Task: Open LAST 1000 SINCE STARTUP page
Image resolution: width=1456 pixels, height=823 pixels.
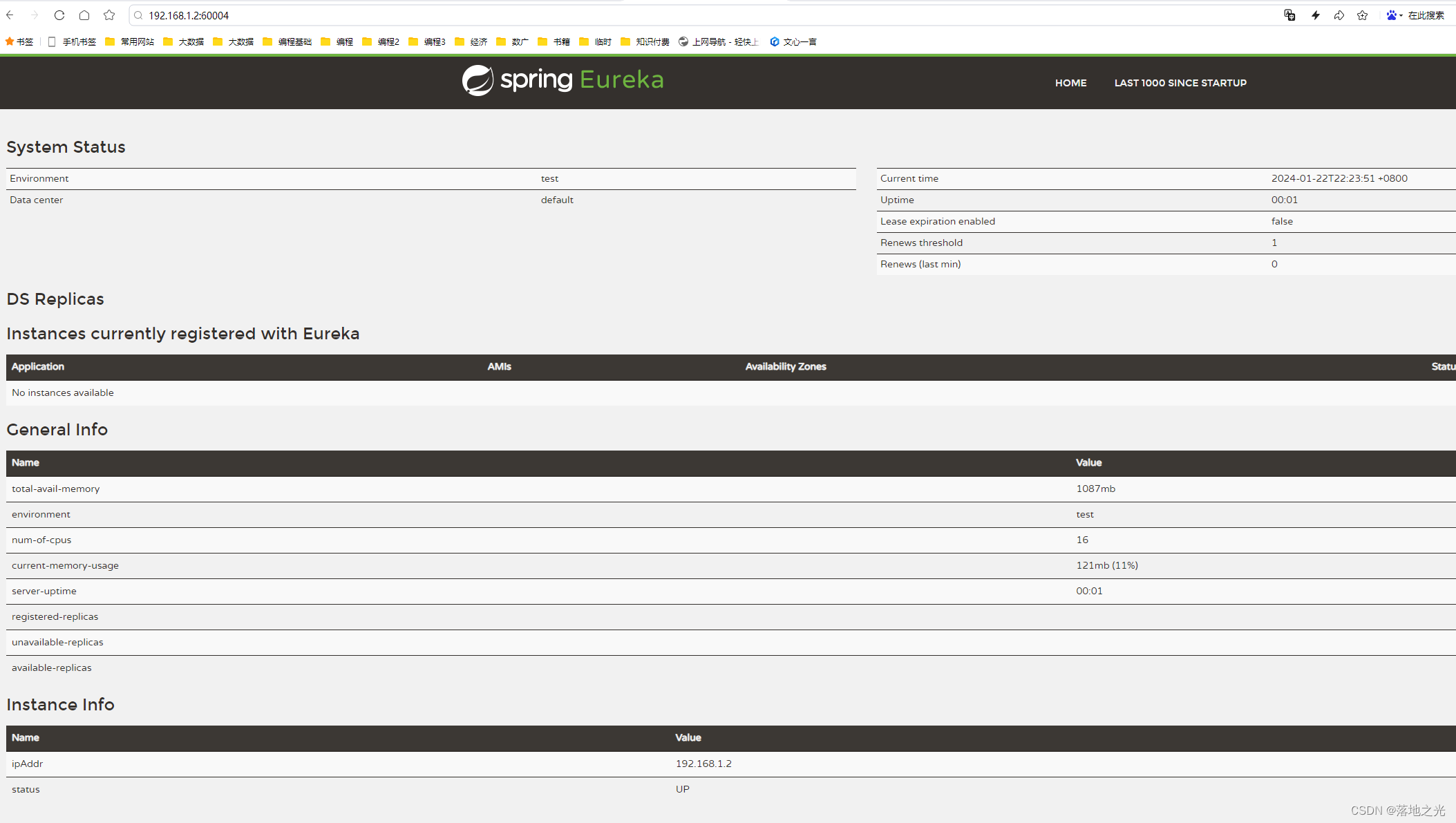Action: 1180,82
